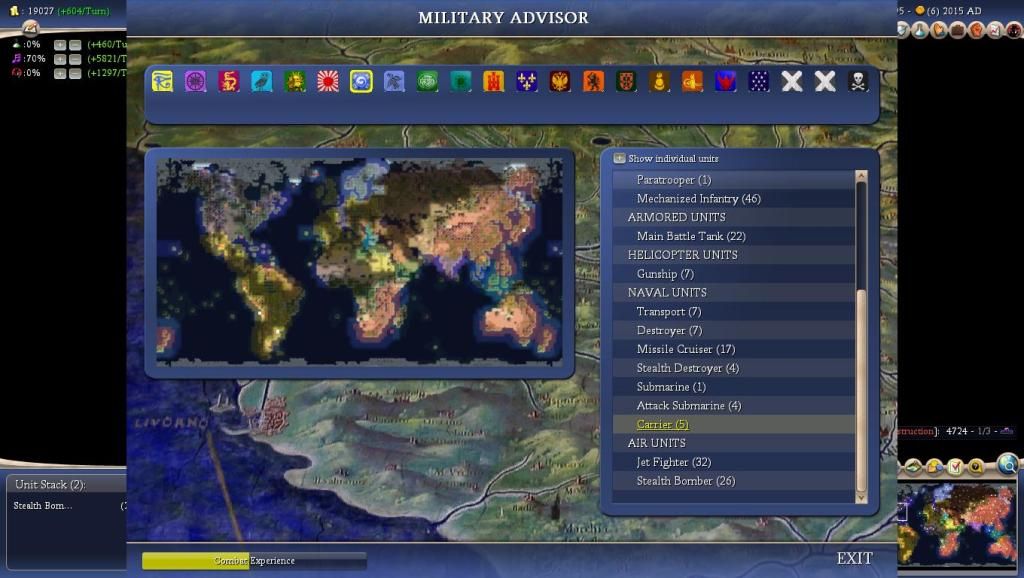Viewport: 1024px width, 578px height.
Task: Click the globe view magnifier icon
Action: pyautogui.click(x=1008, y=464)
